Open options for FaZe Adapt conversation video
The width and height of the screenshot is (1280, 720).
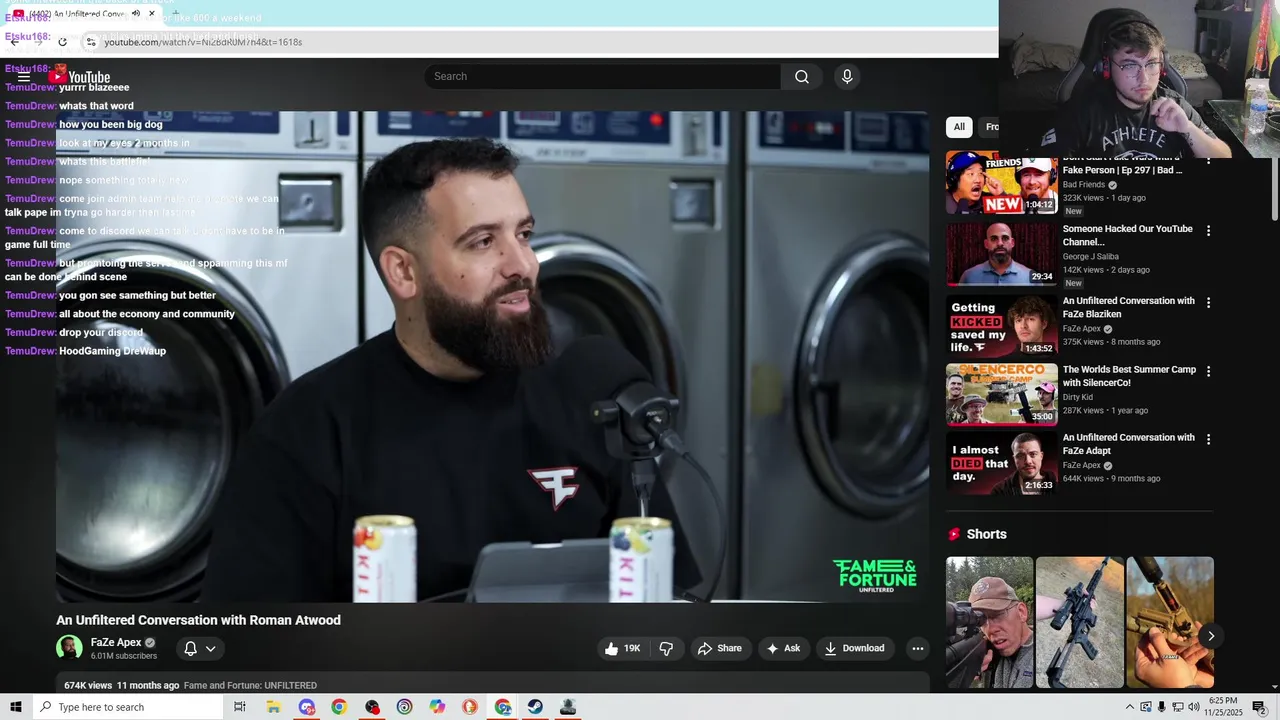coord(1208,439)
